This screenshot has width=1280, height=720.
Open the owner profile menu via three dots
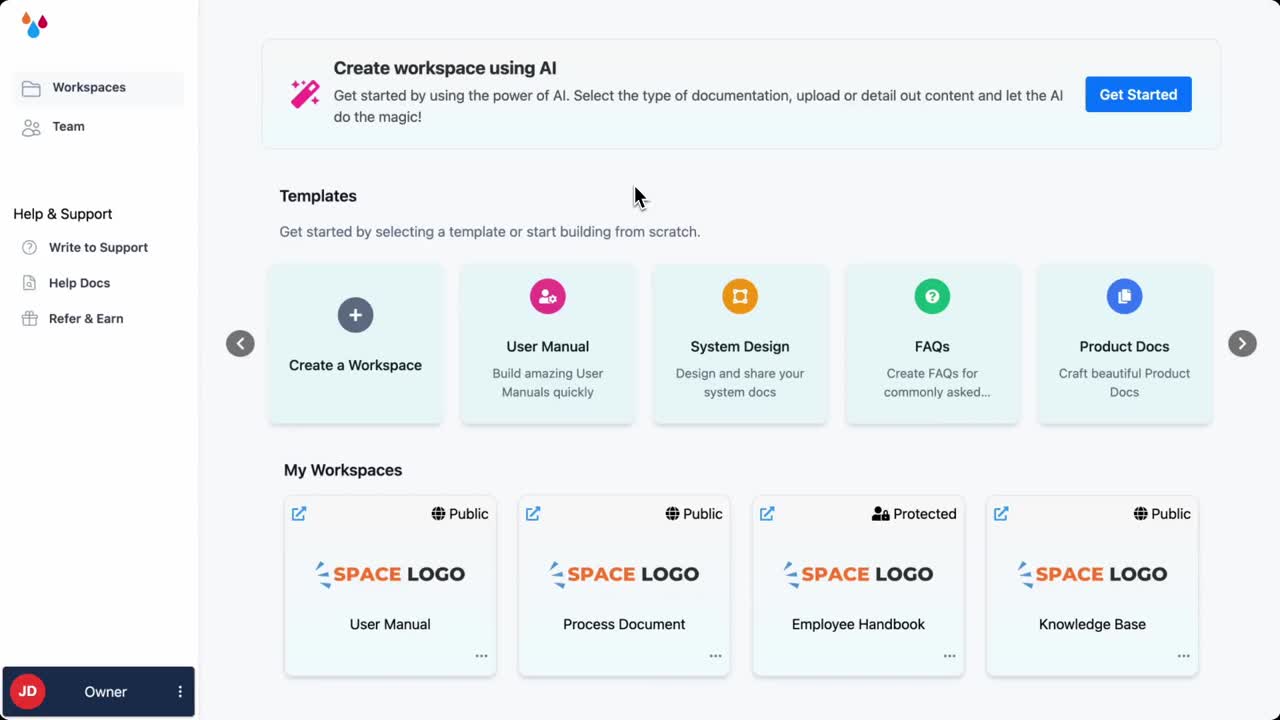point(179,691)
